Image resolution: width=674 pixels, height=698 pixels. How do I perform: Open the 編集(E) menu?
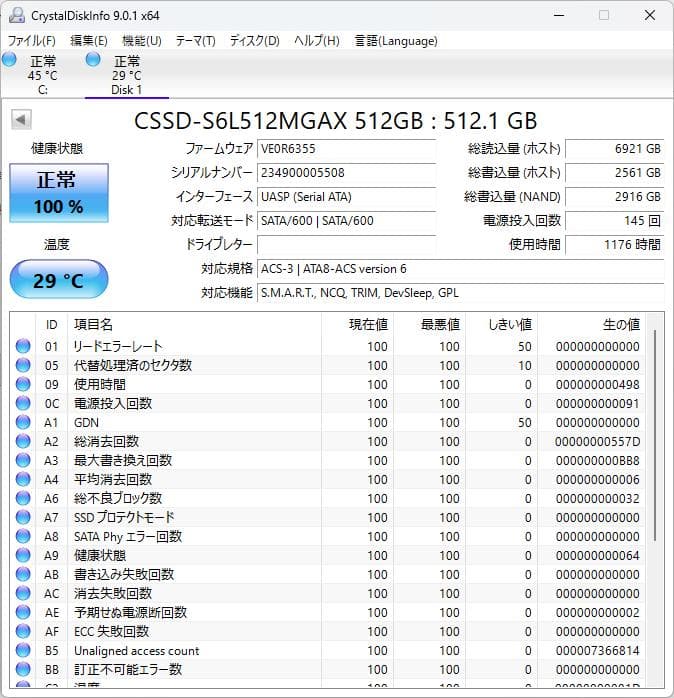click(x=89, y=41)
